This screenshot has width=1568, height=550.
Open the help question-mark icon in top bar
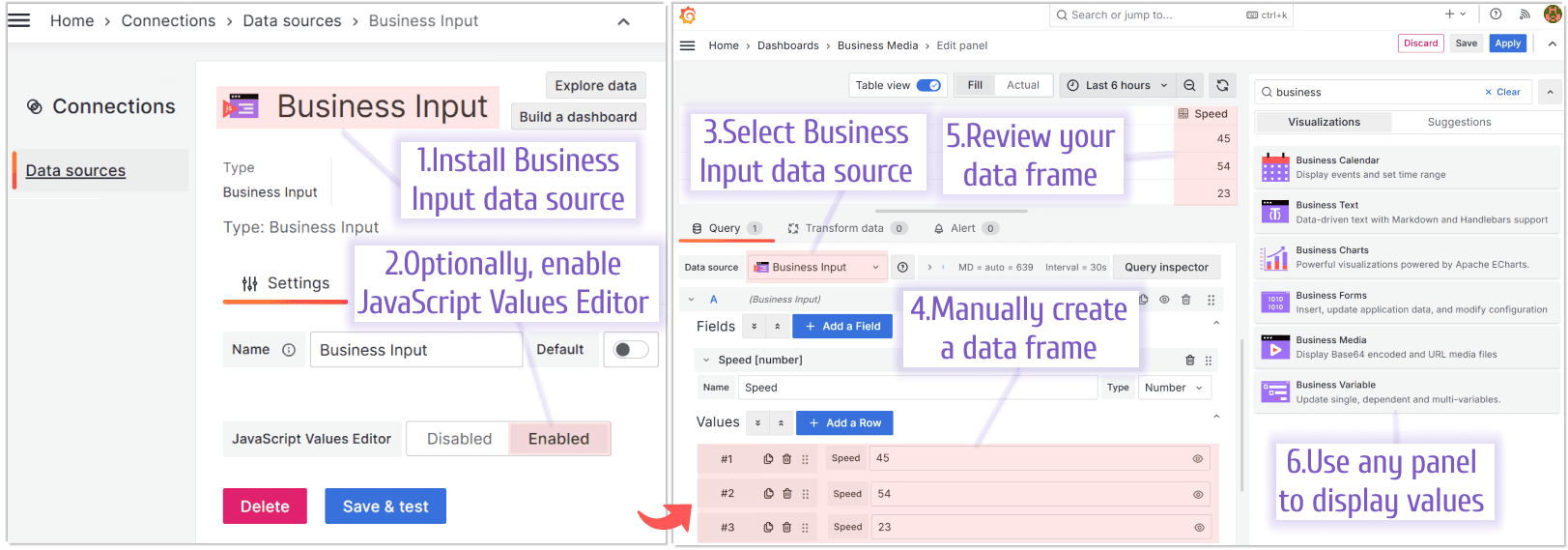coord(1496,14)
